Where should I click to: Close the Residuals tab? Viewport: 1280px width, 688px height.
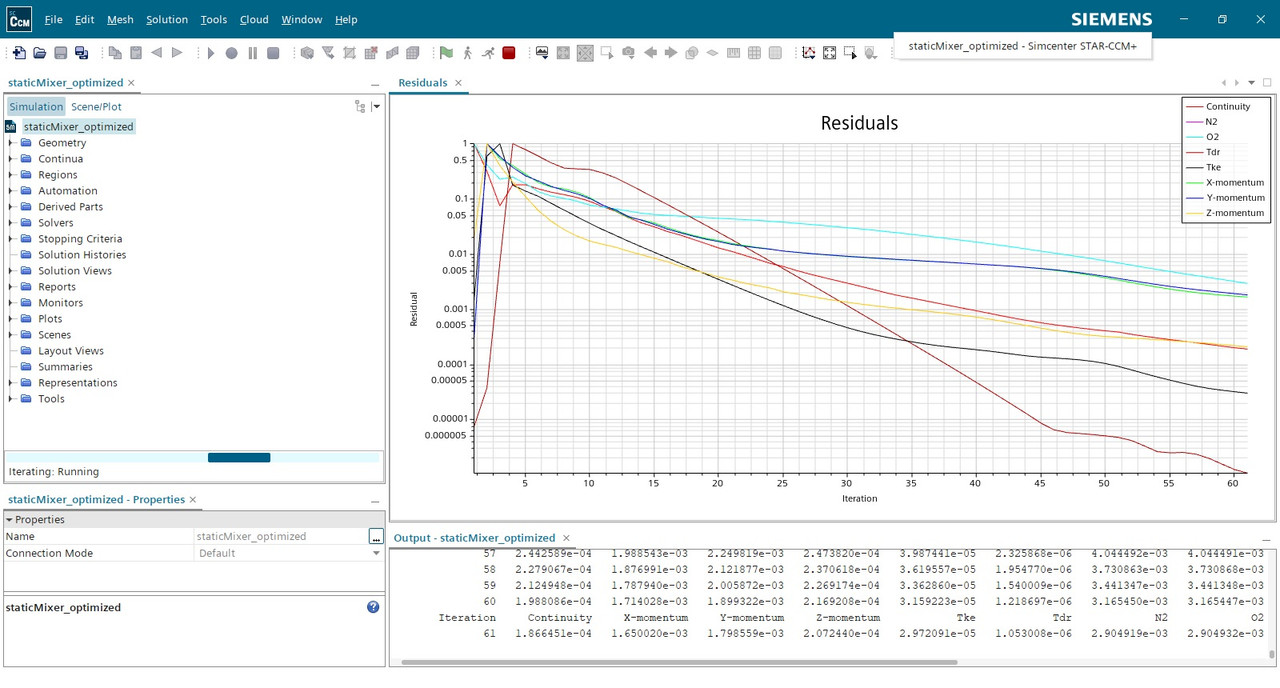[x=459, y=83]
